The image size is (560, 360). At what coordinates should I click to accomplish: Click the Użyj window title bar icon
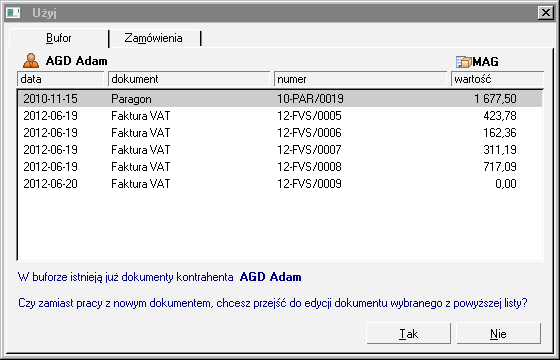coord(14,13)
